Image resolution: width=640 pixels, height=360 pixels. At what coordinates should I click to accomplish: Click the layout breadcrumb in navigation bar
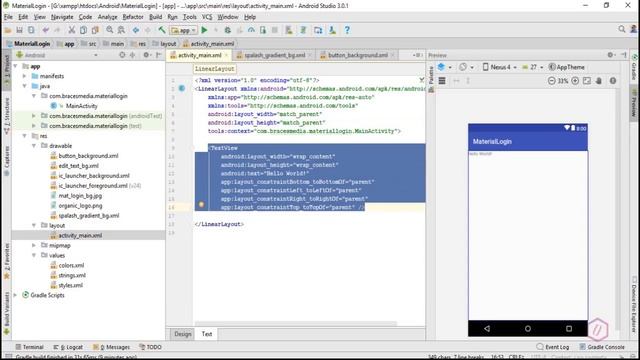point(164,44)
